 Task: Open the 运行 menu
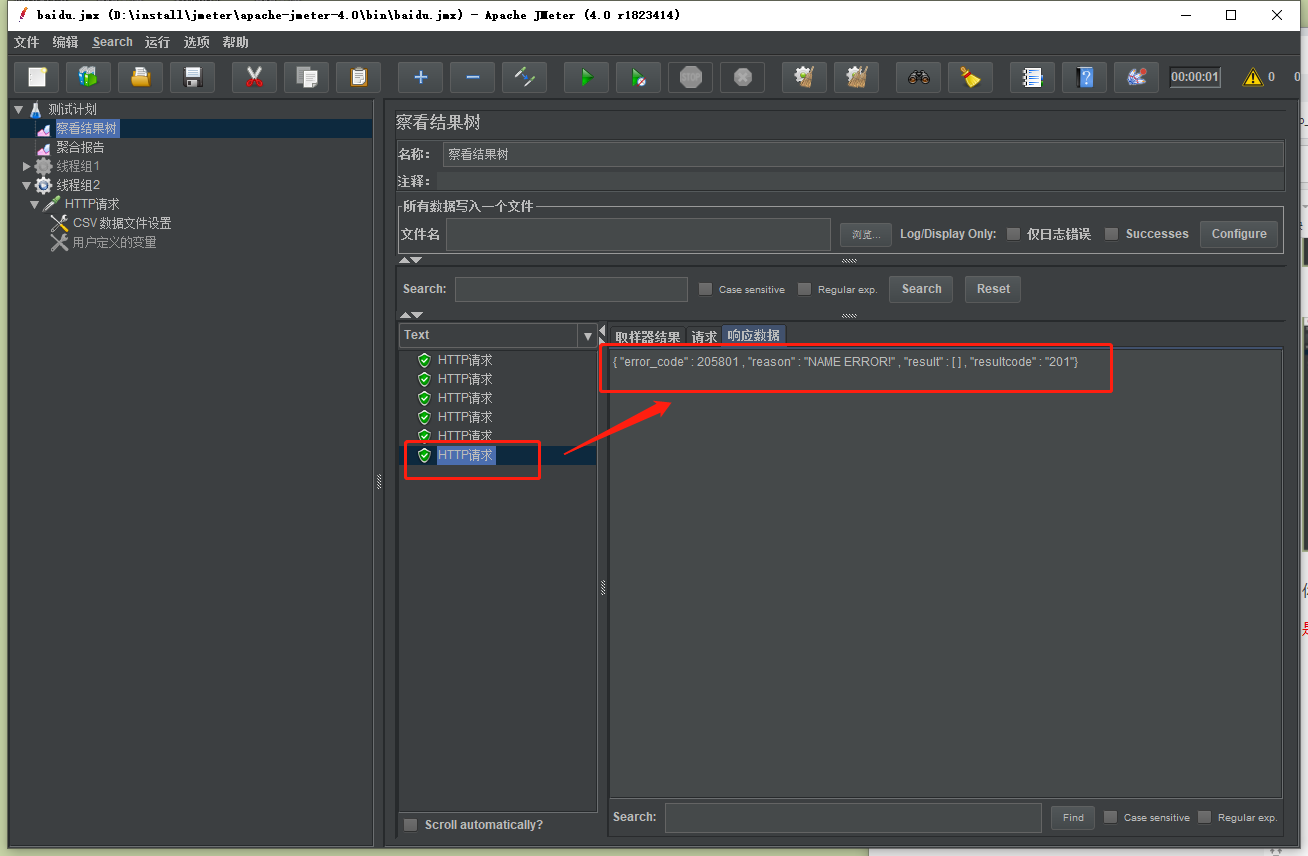(x=157, y=42)
